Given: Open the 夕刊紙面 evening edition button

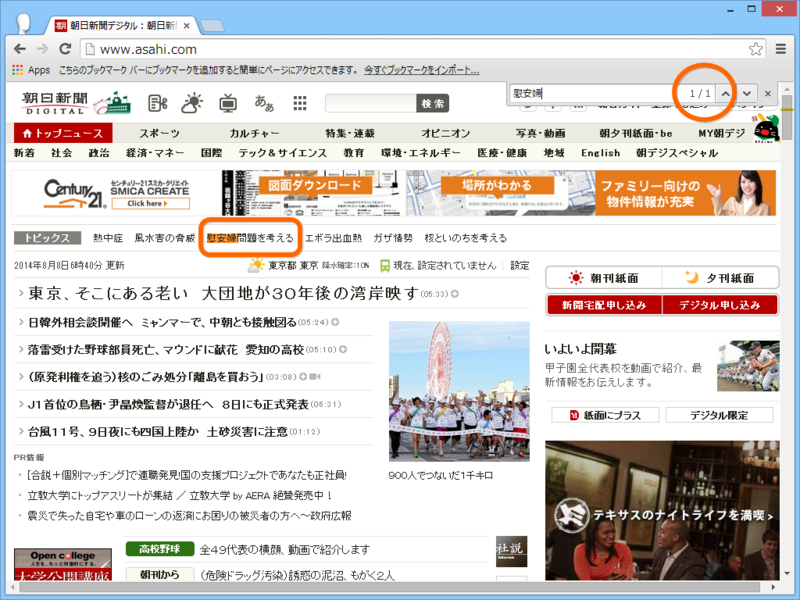Looking at the screenshot, I should click(720, 278).
